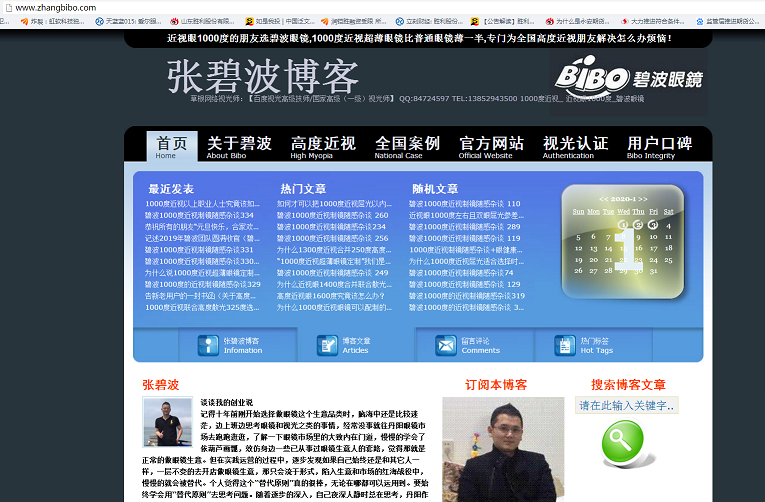Screen dimensions: 765x502
Task: Open random article 碧波1000度近视制镜随感杂谈 110
Action: [464, 204]
